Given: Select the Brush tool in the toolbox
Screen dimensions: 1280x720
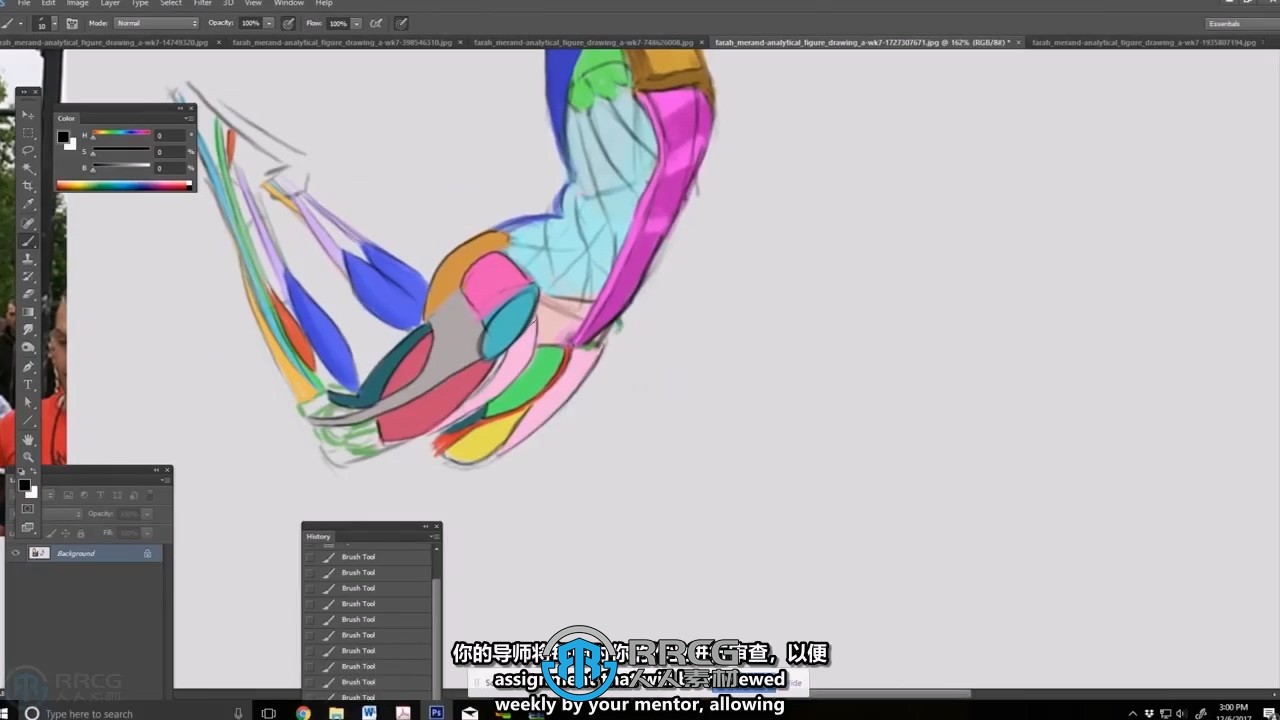Looking at the screenshot, I should click(28, 241).
